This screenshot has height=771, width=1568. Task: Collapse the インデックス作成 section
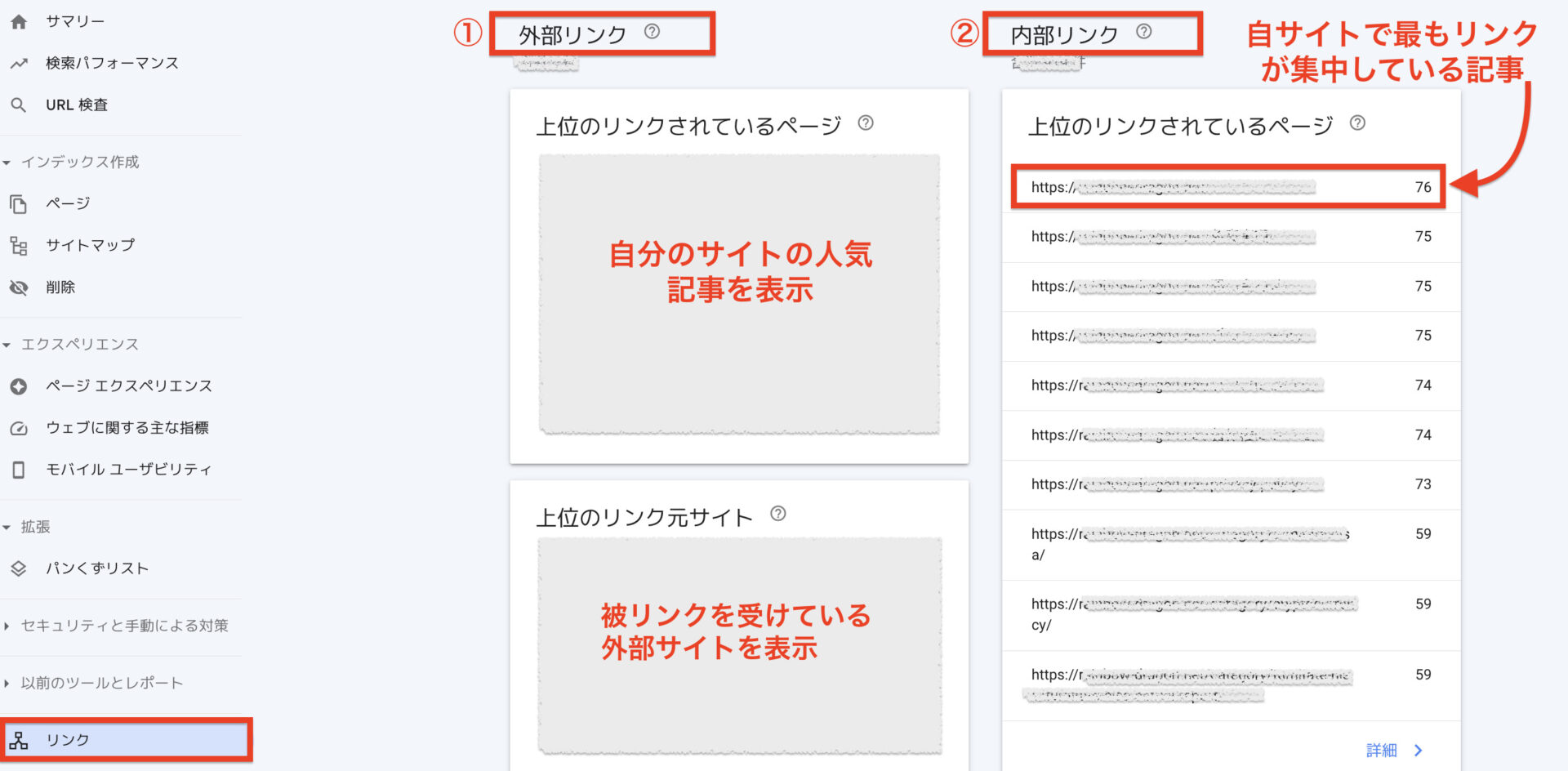7,163
